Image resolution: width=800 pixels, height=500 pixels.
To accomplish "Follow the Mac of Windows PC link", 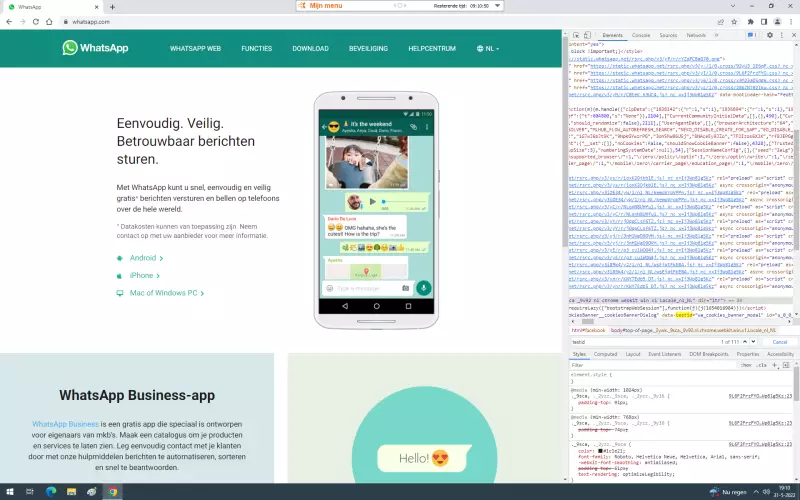I will [x=166, y=293].
